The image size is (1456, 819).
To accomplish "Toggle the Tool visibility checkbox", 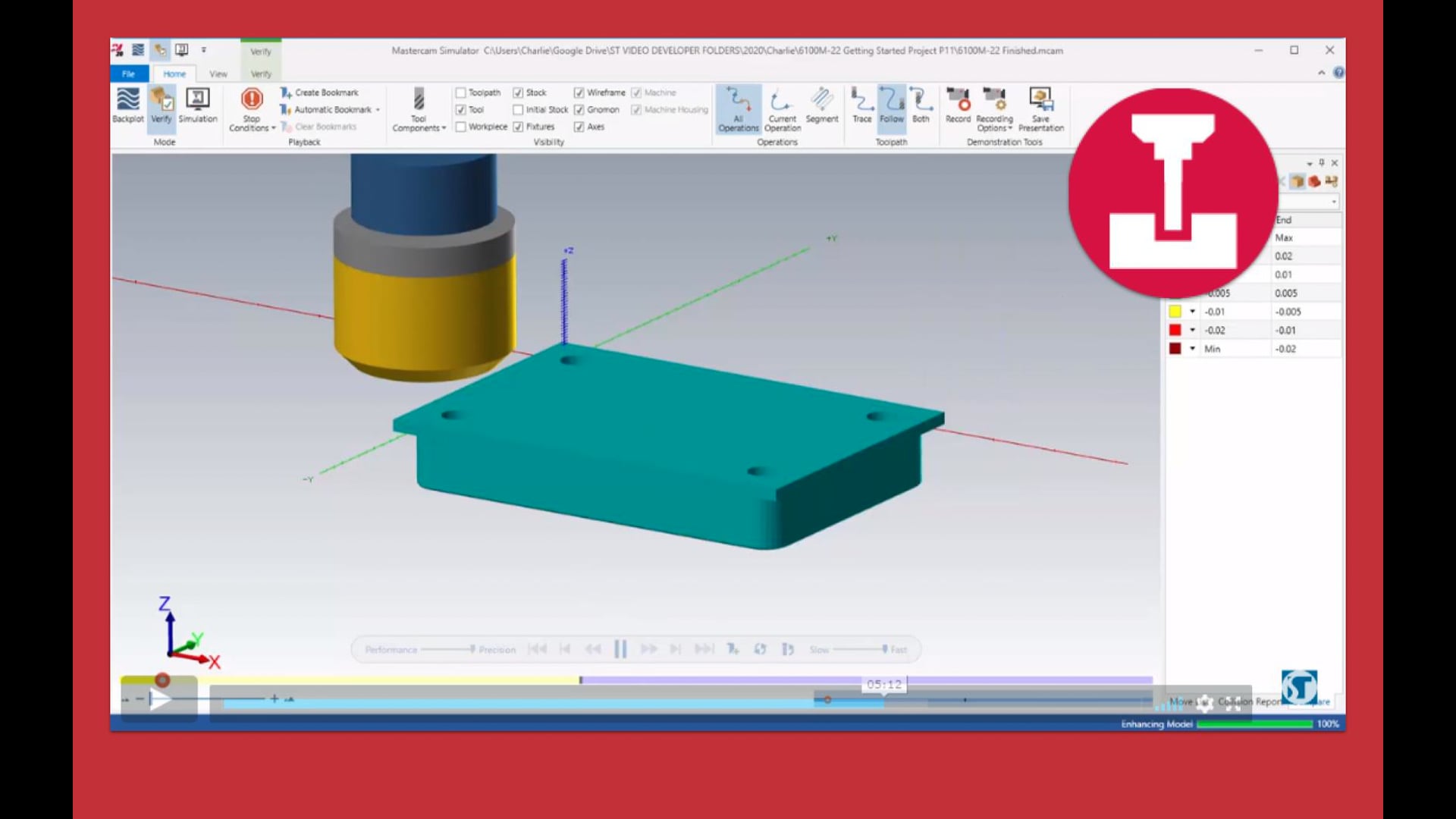I will (x=460, y=110).
